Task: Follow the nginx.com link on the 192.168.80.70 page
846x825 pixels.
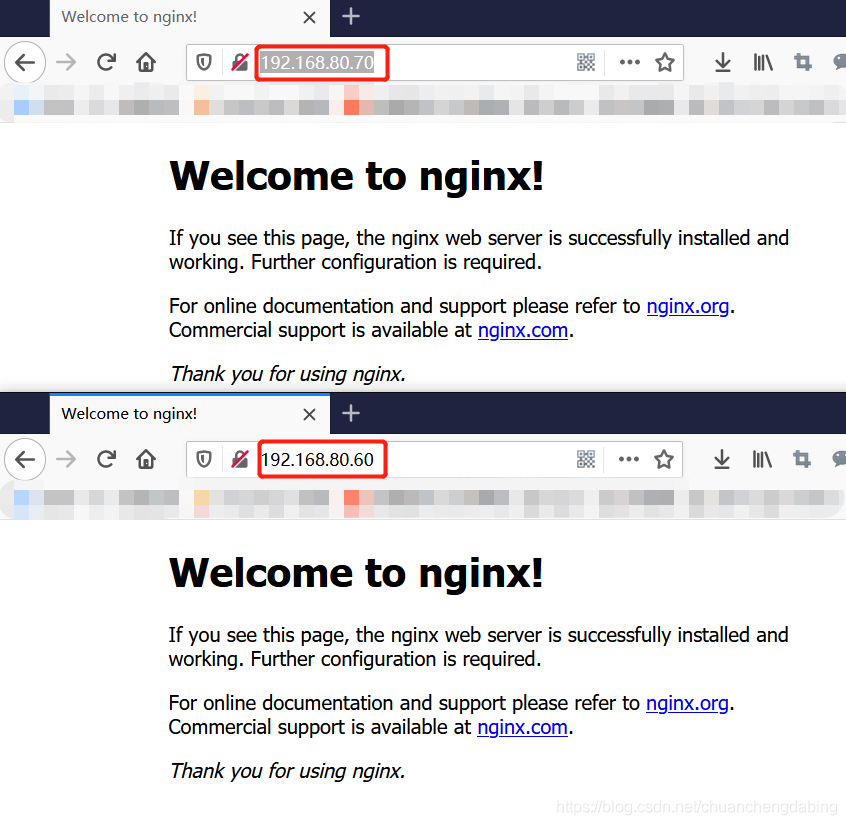Action: pyautogui.click(x=523, y=330)
